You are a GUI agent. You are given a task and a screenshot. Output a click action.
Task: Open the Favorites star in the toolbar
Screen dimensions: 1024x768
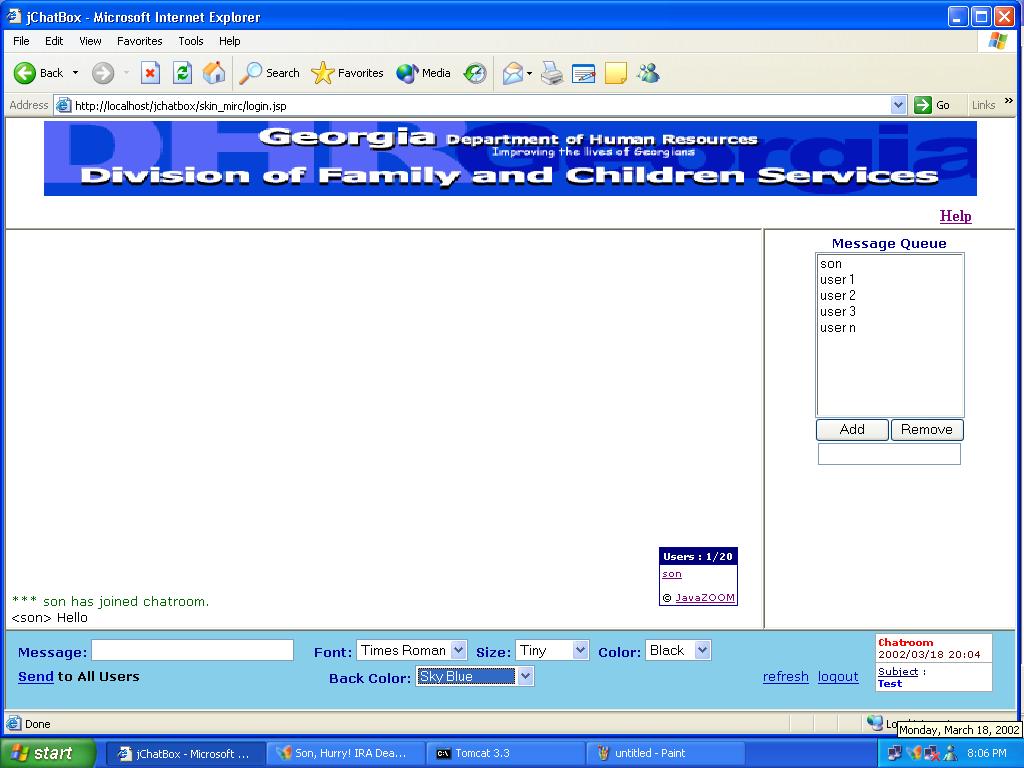[x=347, y=73]
